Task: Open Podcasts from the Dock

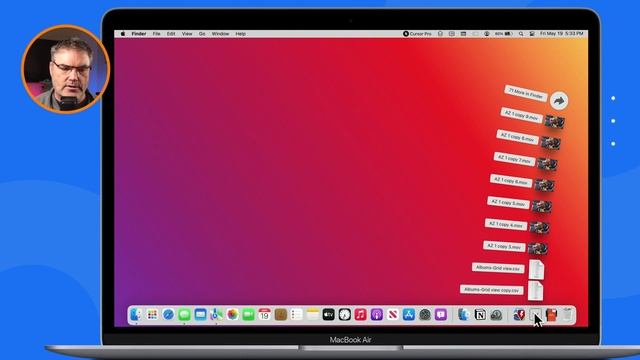Action: point(377,315)
